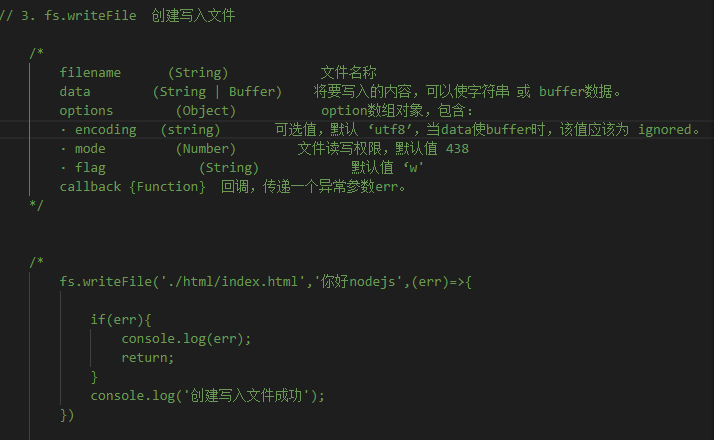Place cursor on the 'flag' parameter

coord(90,168)
